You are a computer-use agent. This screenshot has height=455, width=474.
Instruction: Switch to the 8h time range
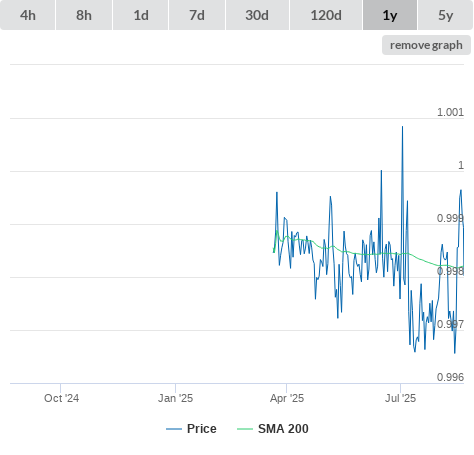coord(84,15)
